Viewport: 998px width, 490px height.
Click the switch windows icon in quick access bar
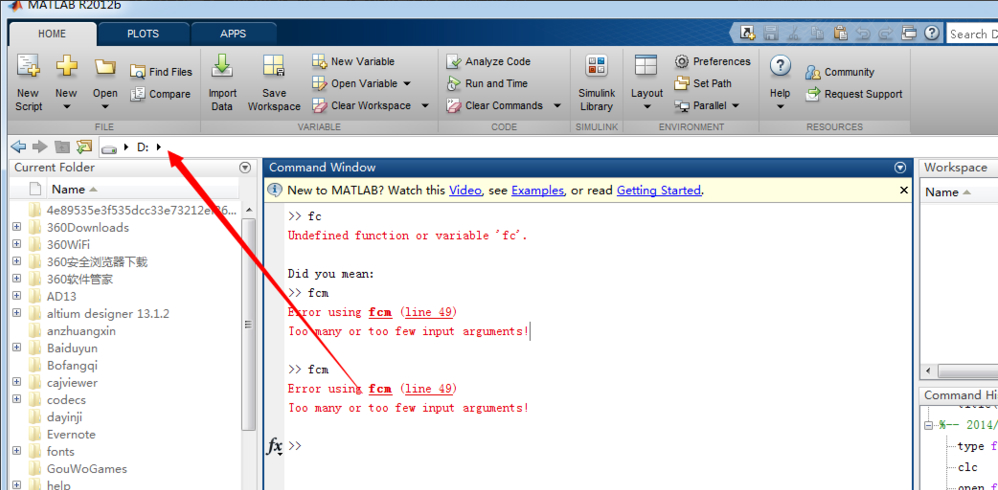(x=909, y=33)
